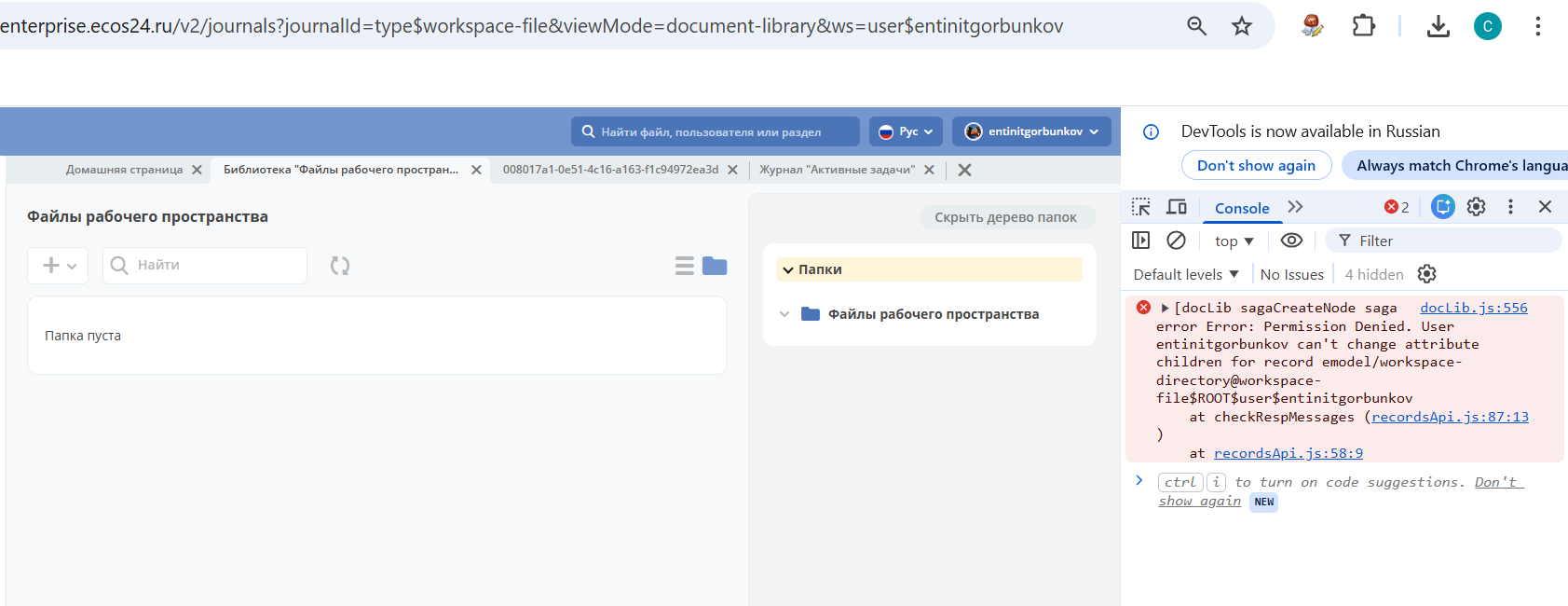Expand the entinitgorbunkov user menu
This screenshot has width=1568, height=606.
click(x=1031, y=131)
